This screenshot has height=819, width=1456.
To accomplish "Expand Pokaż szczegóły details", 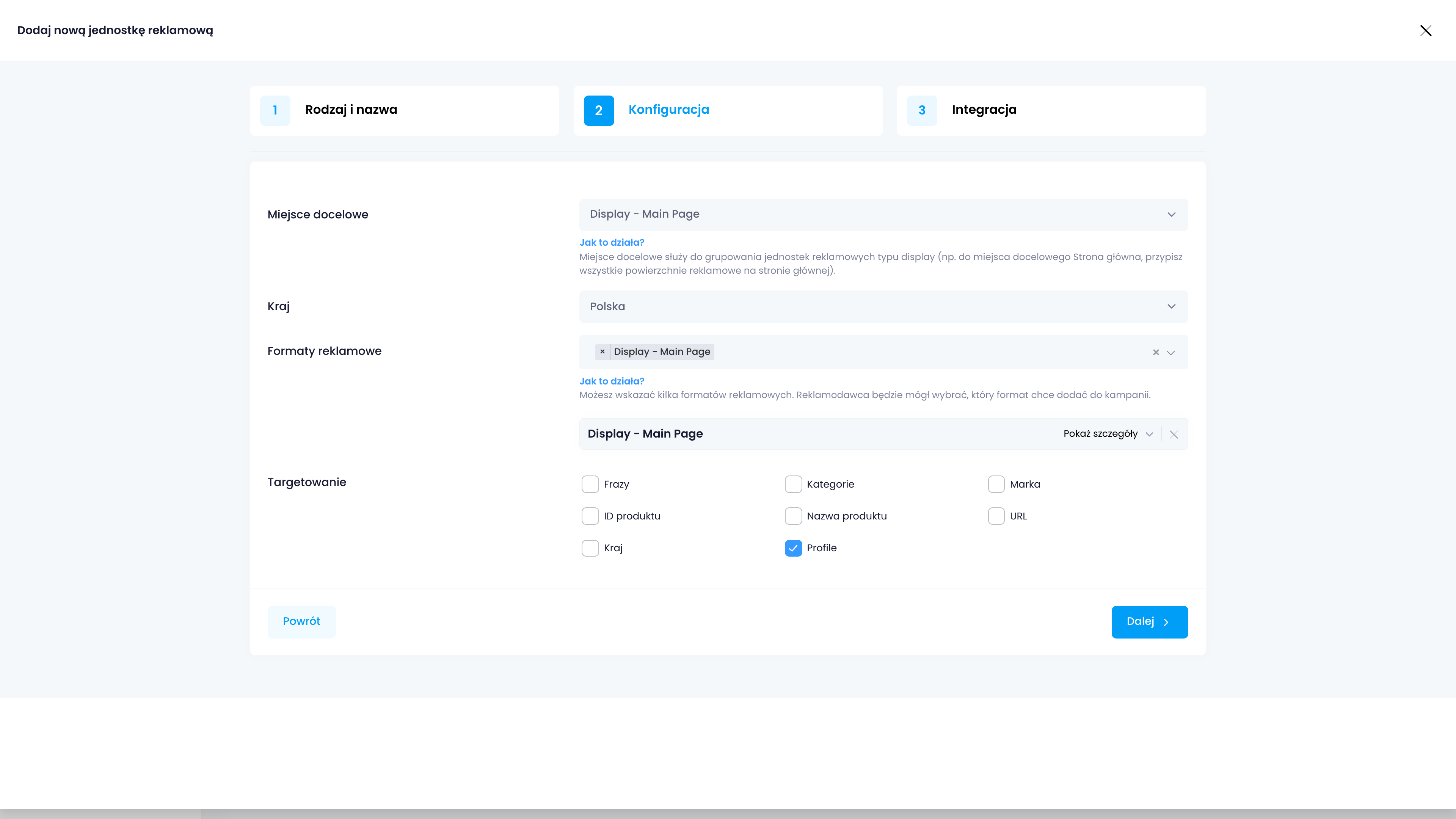I will click(1107, 433).
